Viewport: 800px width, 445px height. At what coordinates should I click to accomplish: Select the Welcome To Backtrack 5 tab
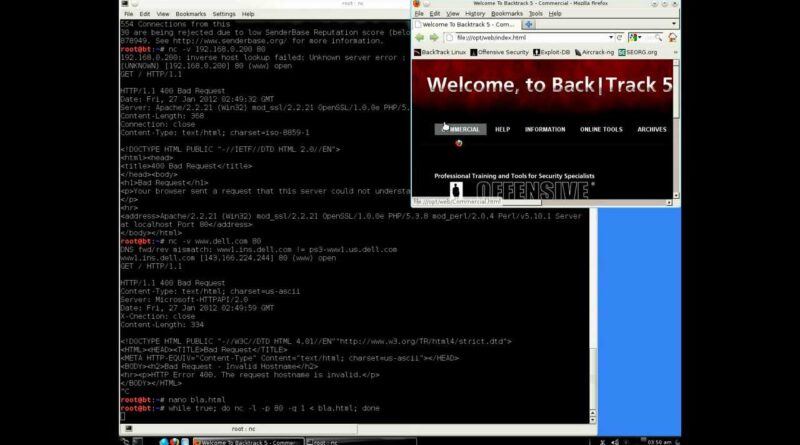pyautogui.click(x=467, y=24)
